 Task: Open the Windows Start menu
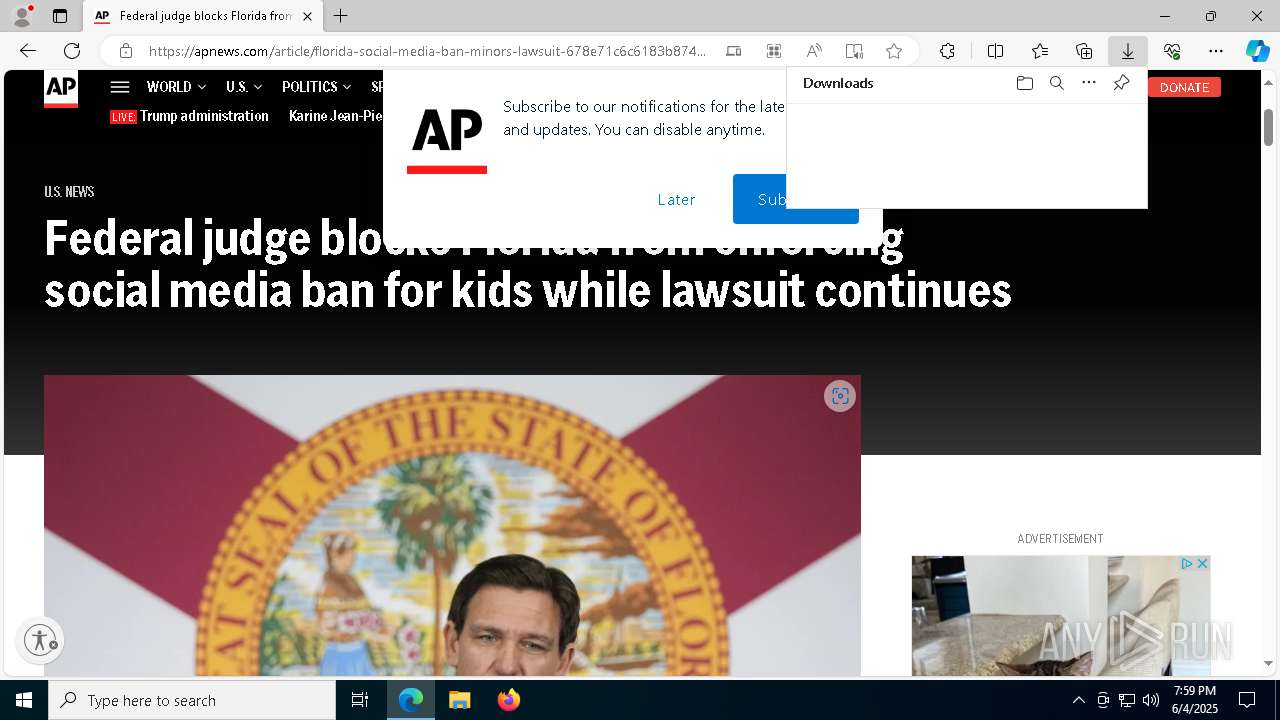coord(24,700)
